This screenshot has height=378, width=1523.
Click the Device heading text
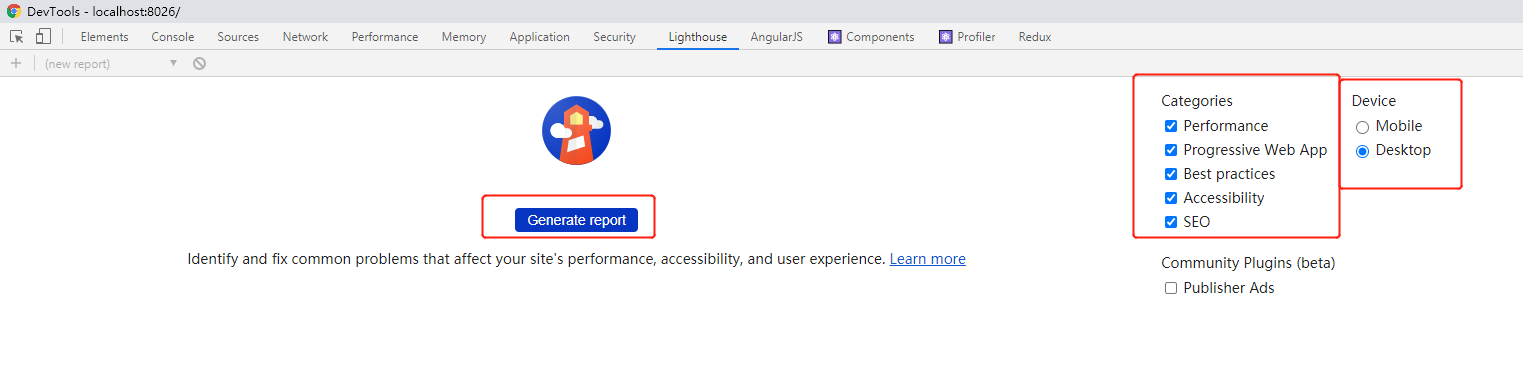[x=1374, y=101]
